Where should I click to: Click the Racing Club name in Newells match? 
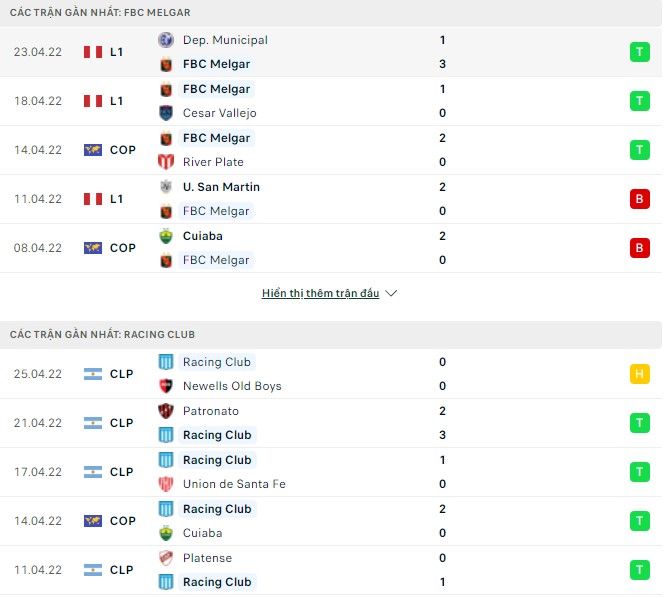click(217, 362)
